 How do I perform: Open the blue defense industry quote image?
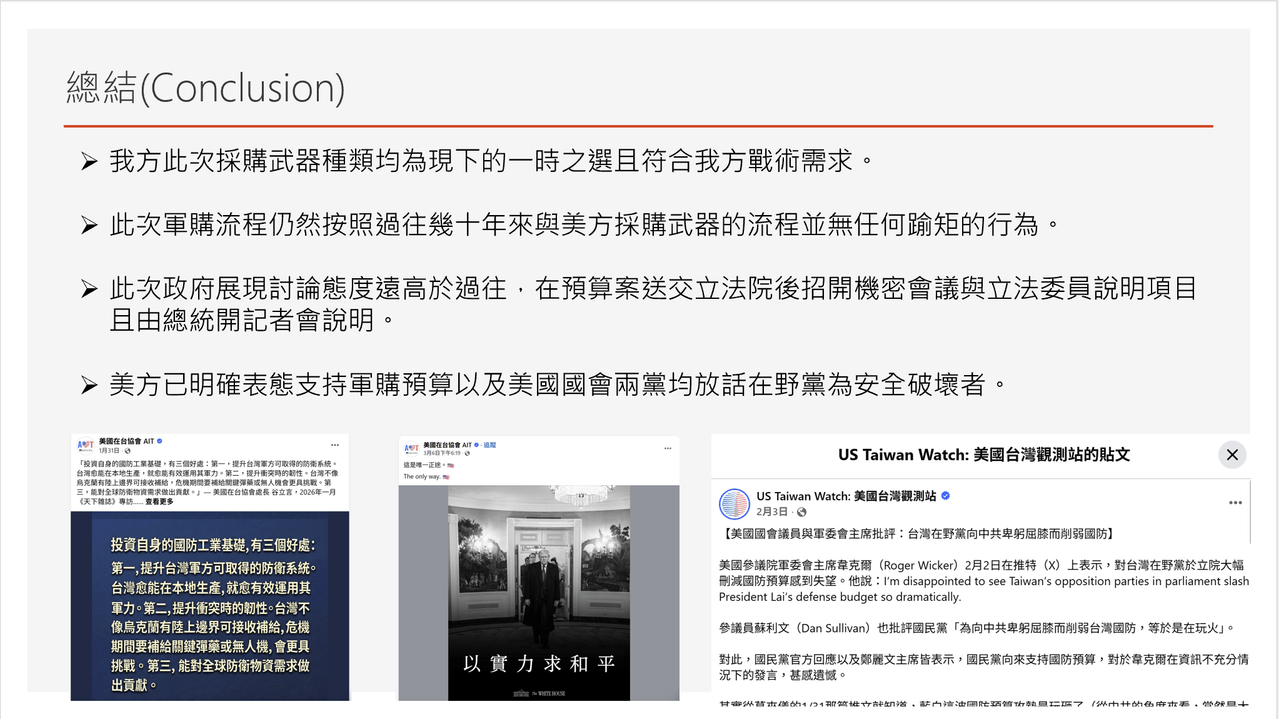coord(209,606)
